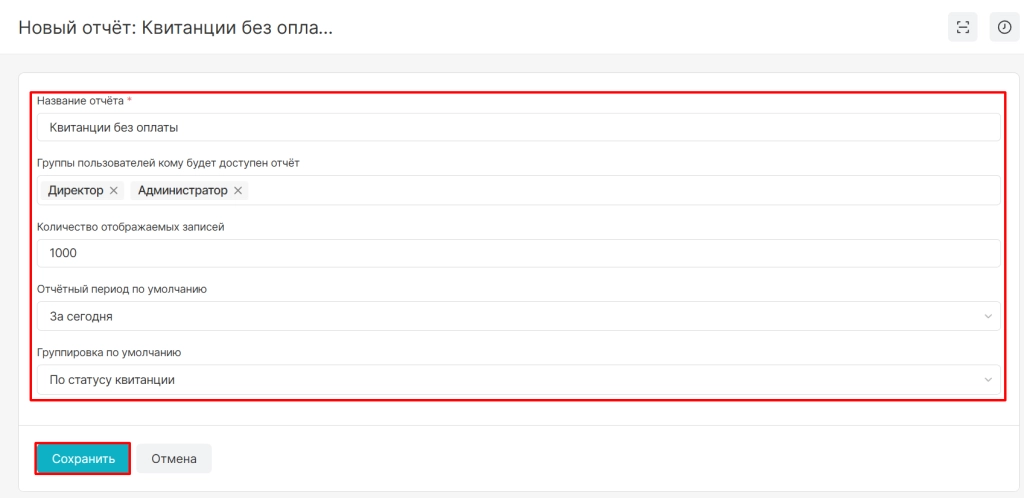Click empty area of user groups field
This screenshot has height=498, width=1024.
[x=620, y=191]
